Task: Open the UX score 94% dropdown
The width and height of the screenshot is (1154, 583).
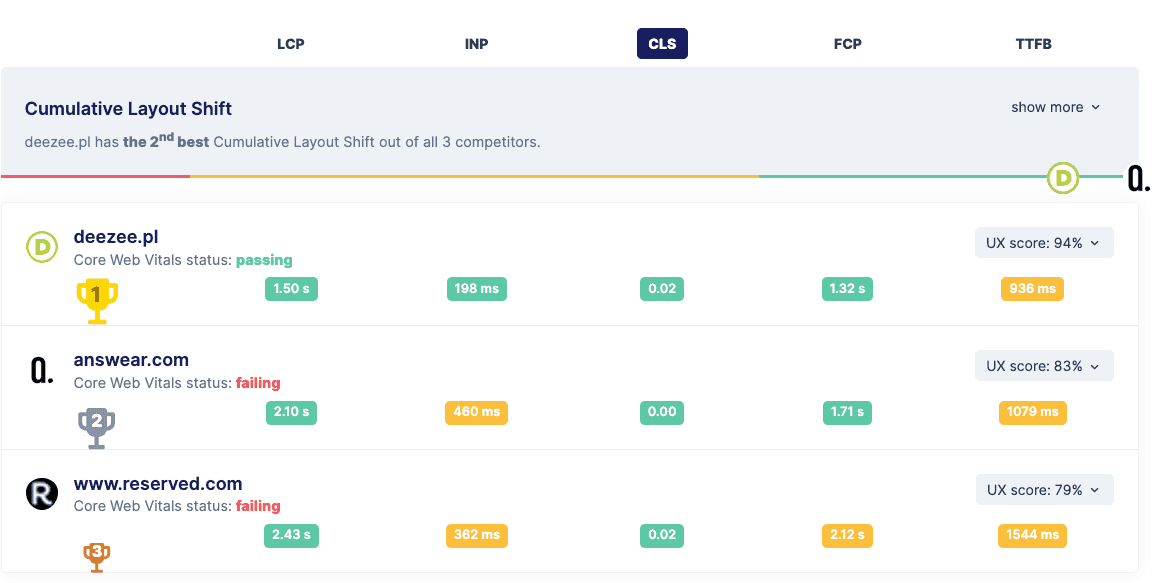Action: tap(1043, 243)
